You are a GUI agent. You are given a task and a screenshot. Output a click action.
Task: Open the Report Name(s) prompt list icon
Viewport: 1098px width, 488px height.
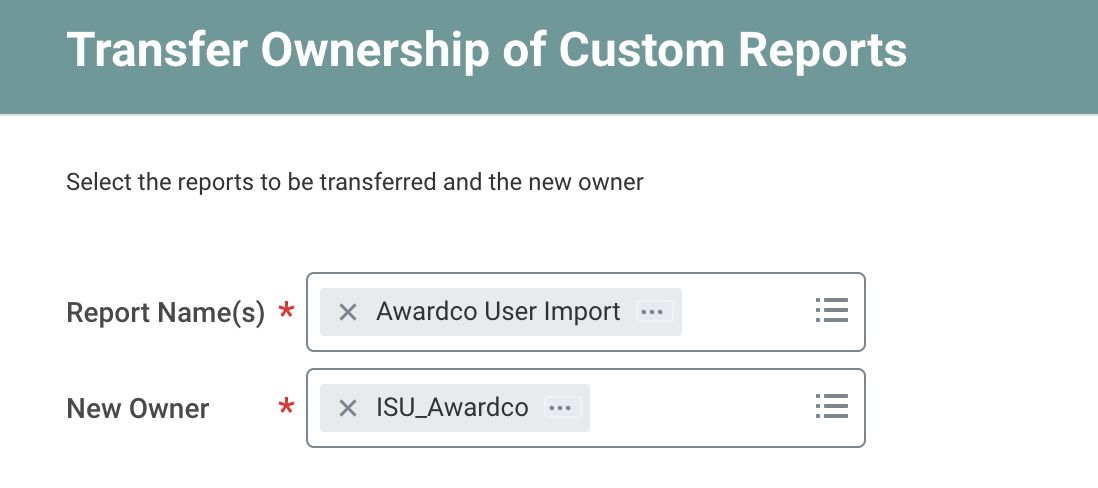(831, 311)
